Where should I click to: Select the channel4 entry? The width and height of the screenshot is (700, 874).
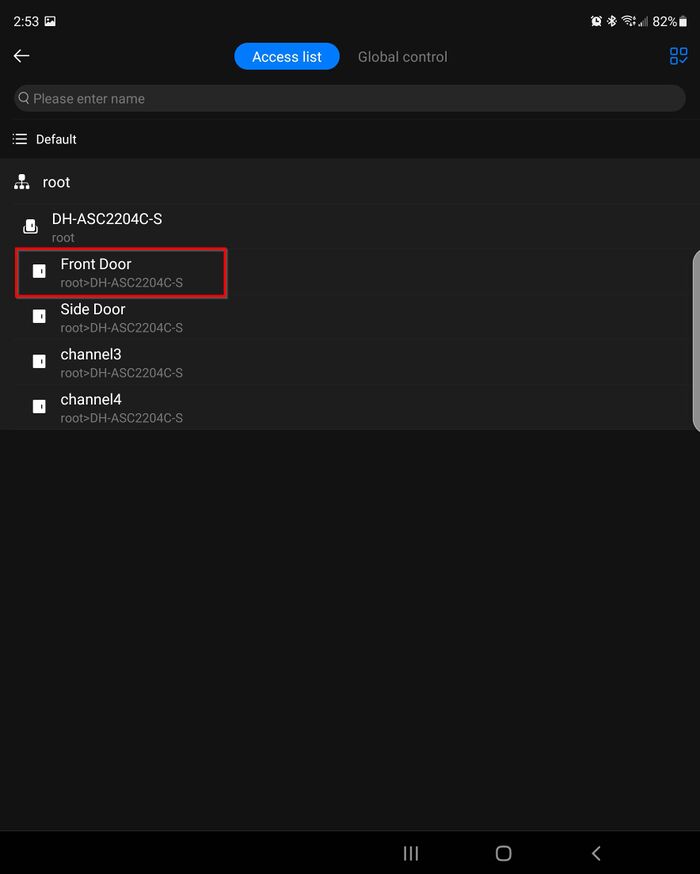click(122, 408)
